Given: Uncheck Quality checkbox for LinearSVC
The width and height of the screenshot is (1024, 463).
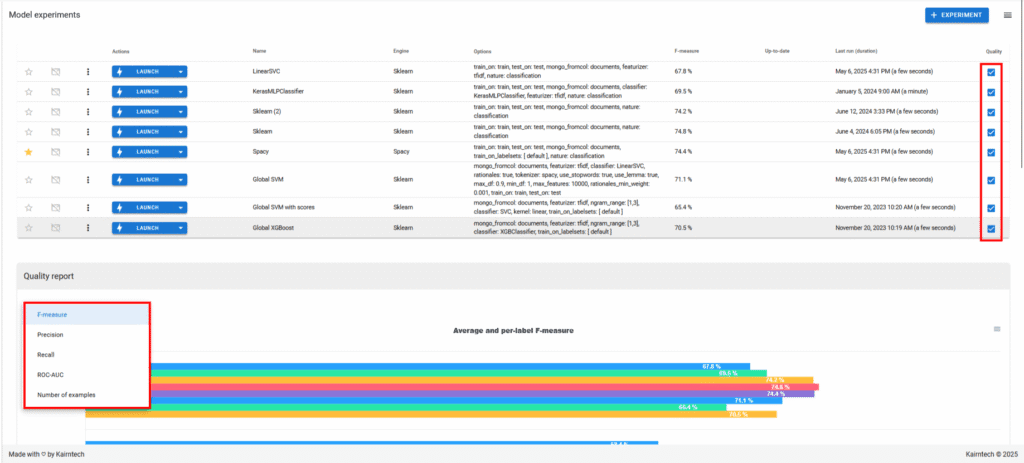Looking at the screenshot, I should click(990, 72).
